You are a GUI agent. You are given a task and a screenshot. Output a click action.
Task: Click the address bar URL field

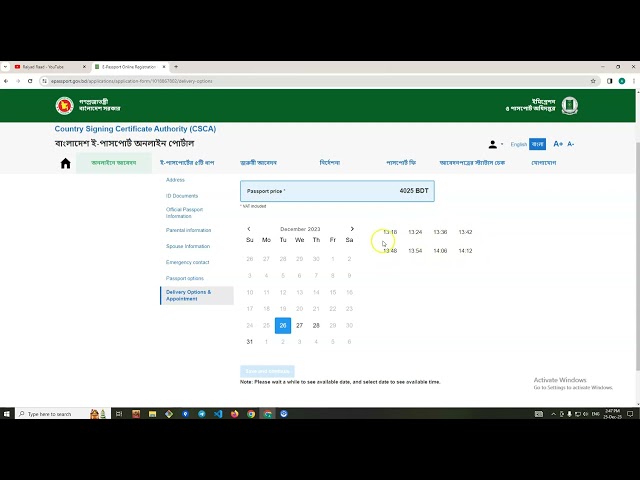[318, 81]
